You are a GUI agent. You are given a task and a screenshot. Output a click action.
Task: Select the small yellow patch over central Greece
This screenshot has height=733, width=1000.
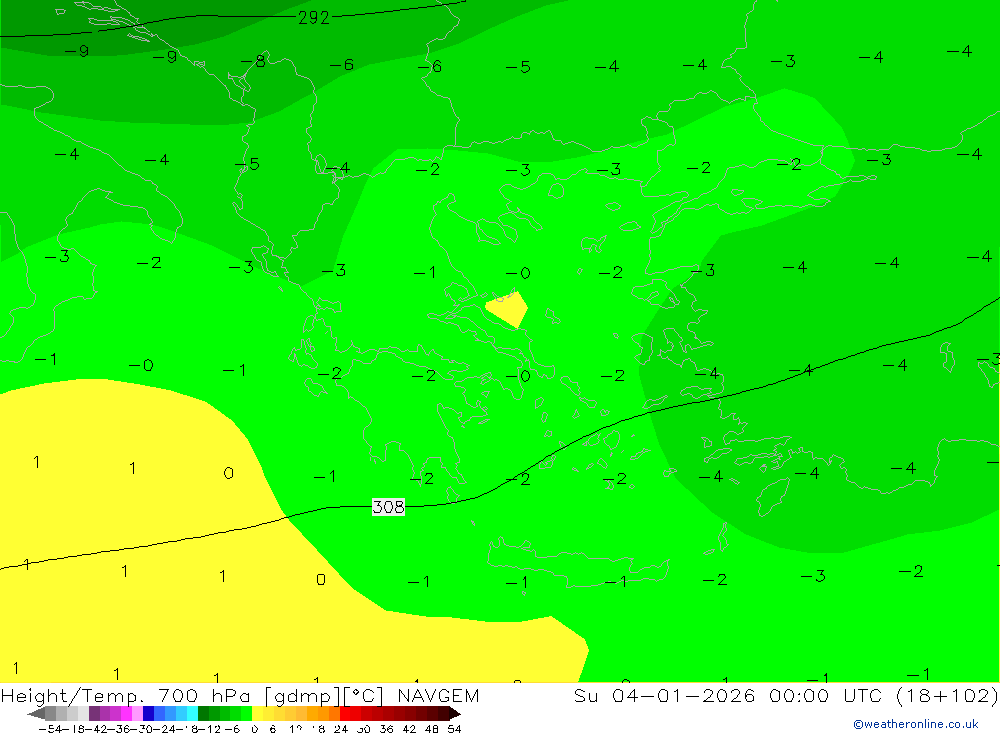[507, 309]
